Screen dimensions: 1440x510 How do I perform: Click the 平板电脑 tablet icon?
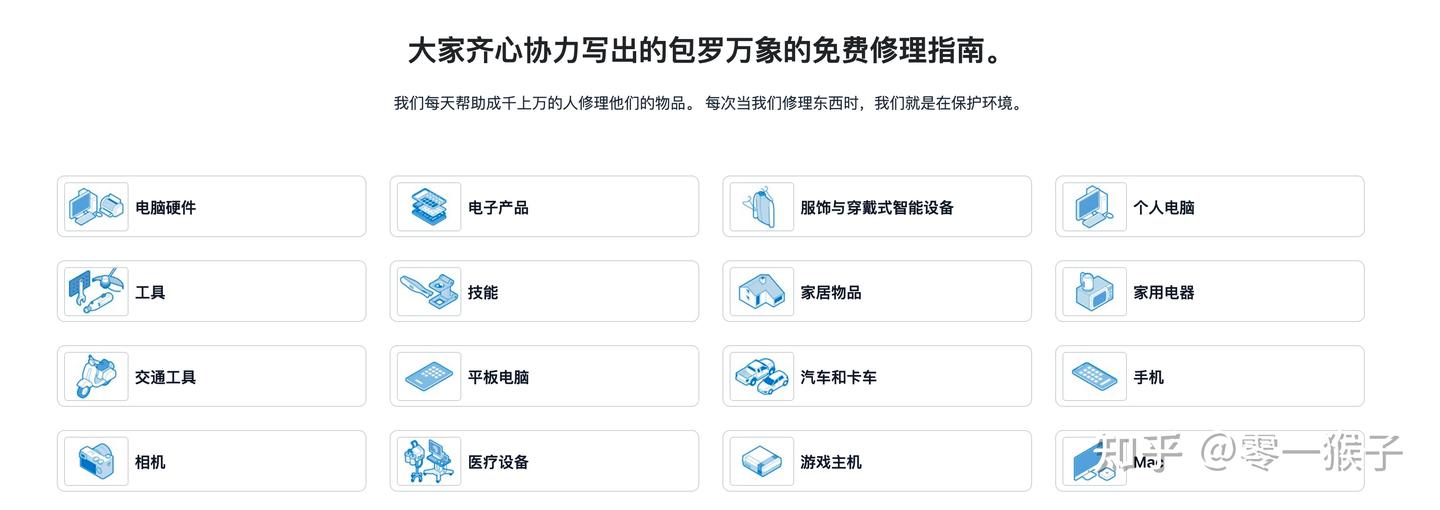(x=429, y=377)
